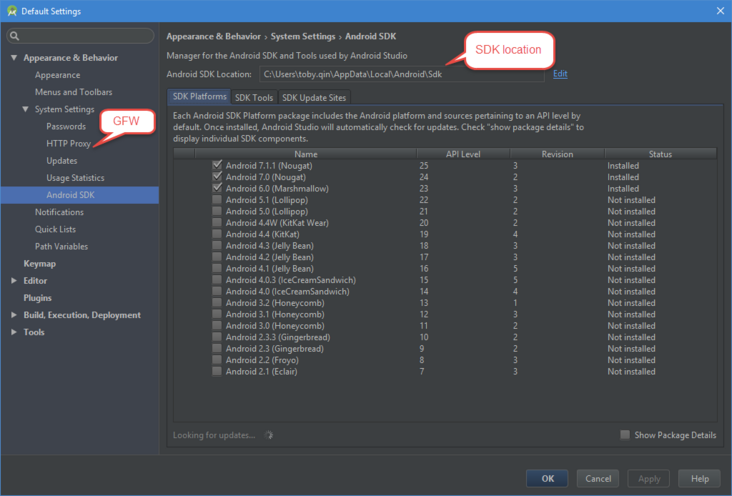Click the search magnifier icon
The image size is (732, 496).
(14, 36)
